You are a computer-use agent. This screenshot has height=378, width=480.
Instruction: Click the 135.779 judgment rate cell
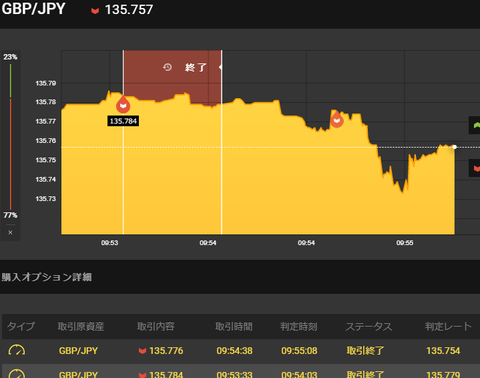click(x=443, y=374)
